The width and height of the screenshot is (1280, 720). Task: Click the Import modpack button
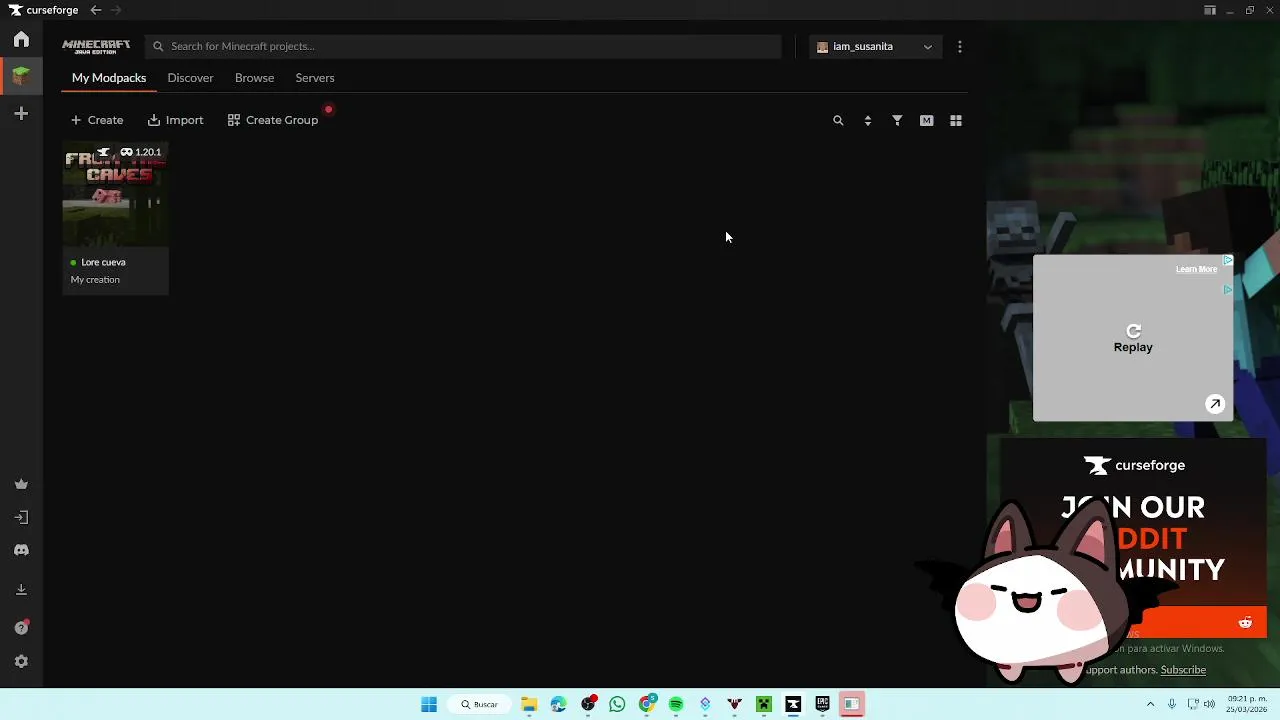pos(175,120)
